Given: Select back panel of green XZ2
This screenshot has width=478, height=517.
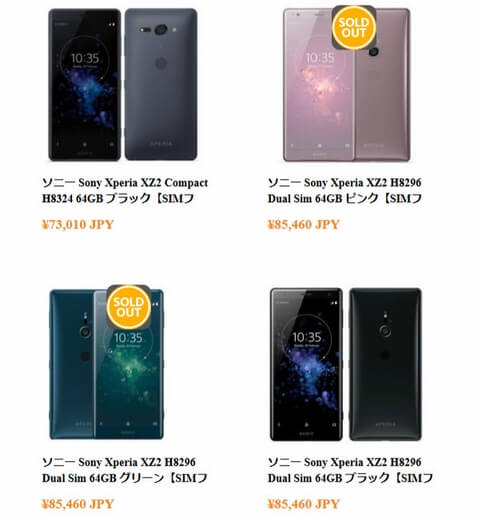Looking at the screenshot, I should [x=71, y=364].
